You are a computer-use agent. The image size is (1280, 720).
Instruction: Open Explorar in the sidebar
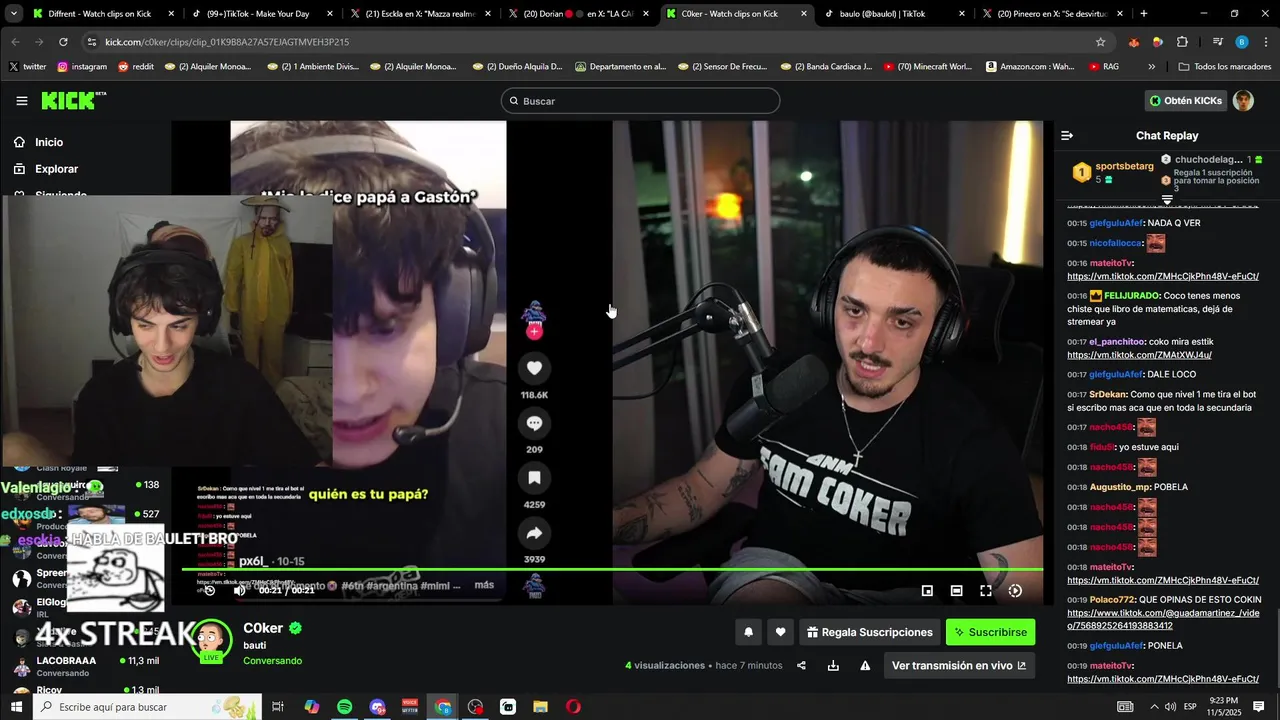(56, 169)
